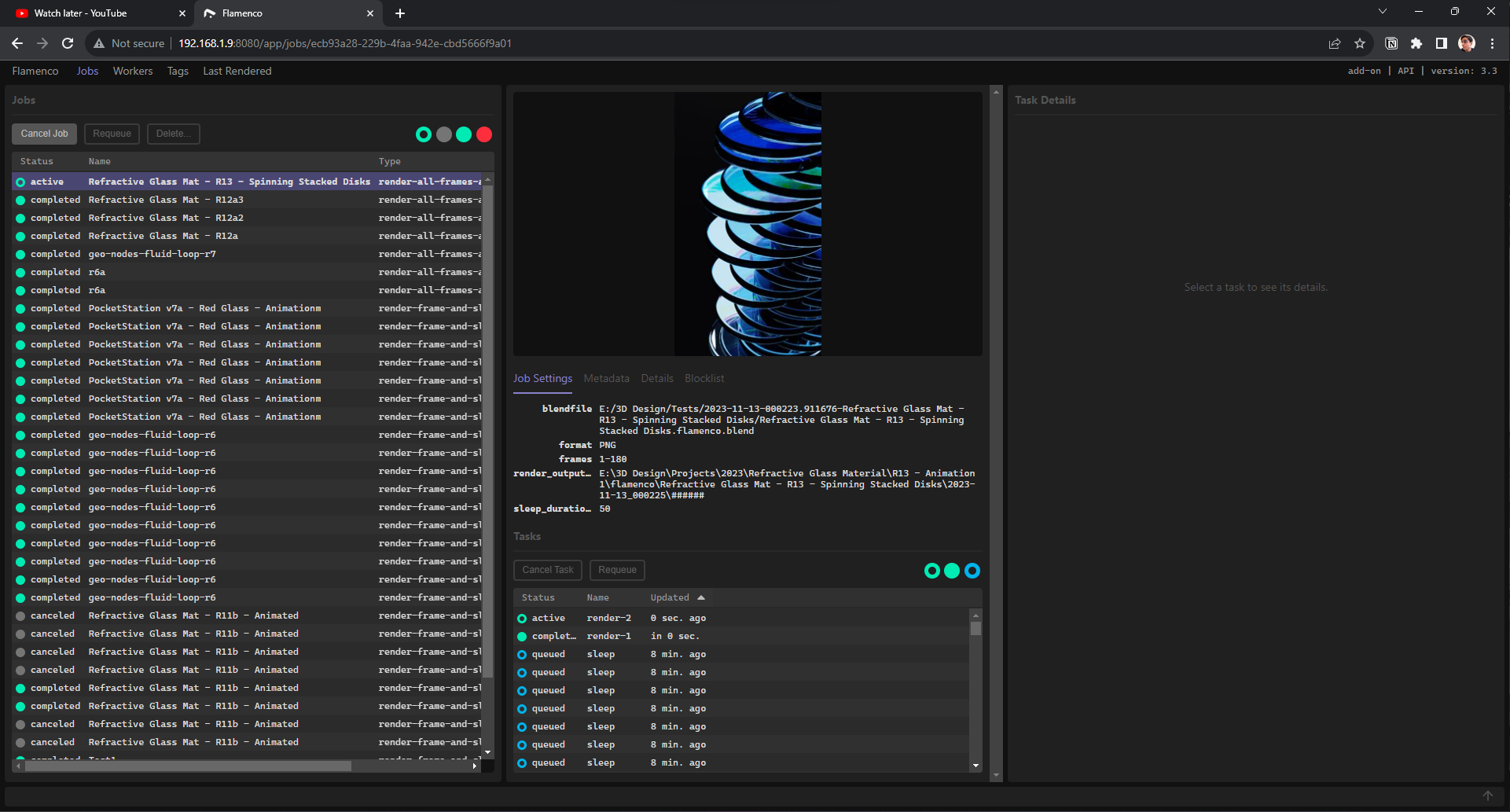Click the green completed filter dot above the Tasks list
This screenshot has height=812, width=1510.
coord(952,571)
